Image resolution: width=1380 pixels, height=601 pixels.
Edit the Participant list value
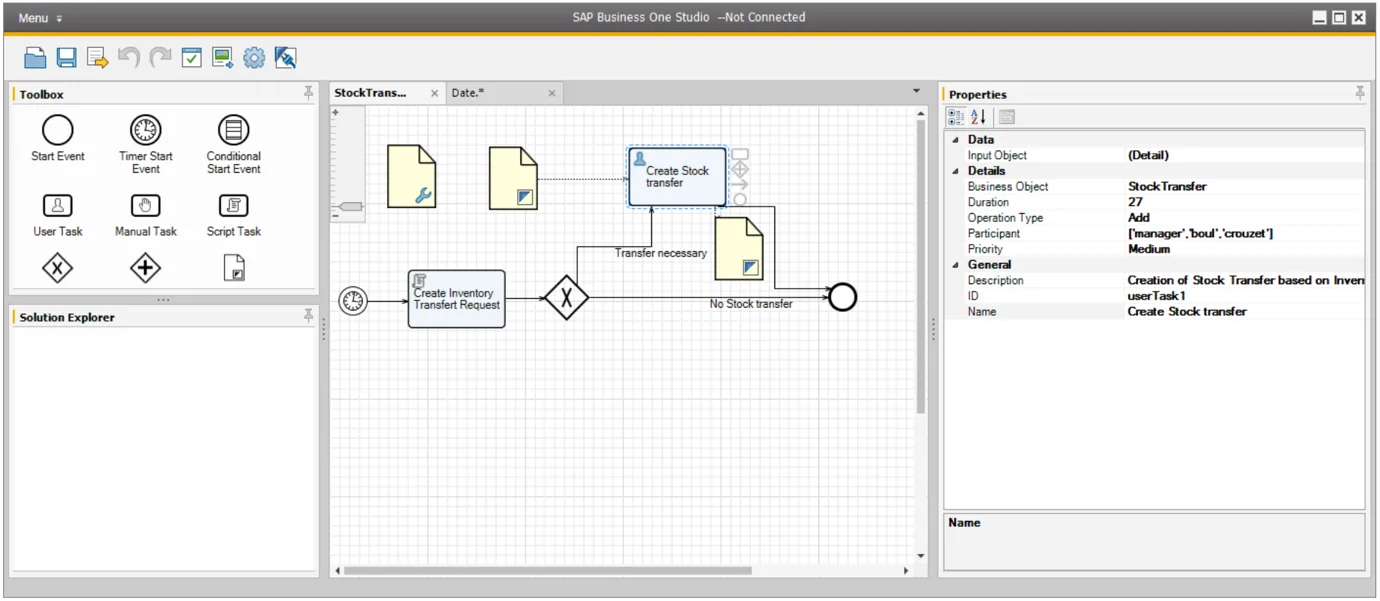(x=1245, y=233)
